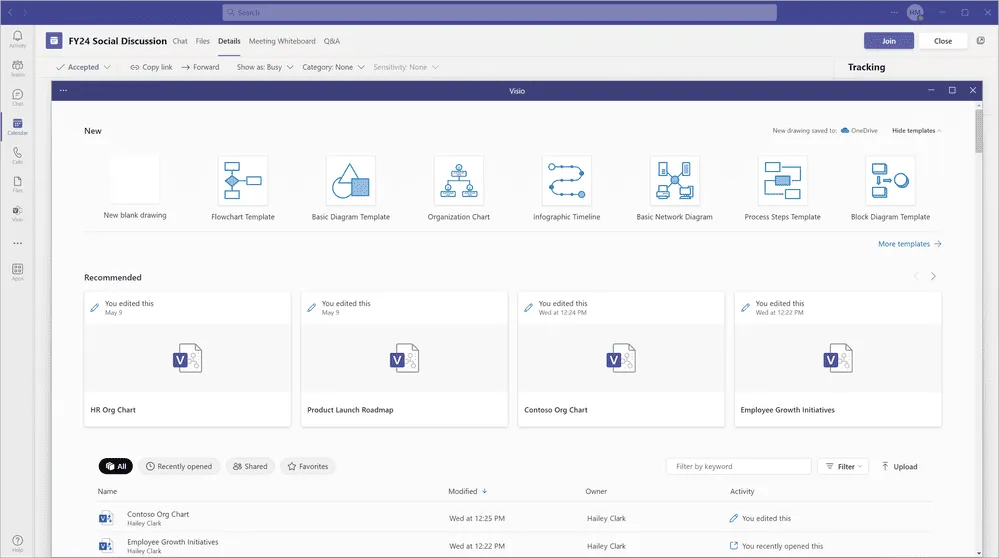Image resolution: width=999 pixels, height=558 pixels.
Task: Open the three-dot more apps icon in sidebar
Action: 17,243
